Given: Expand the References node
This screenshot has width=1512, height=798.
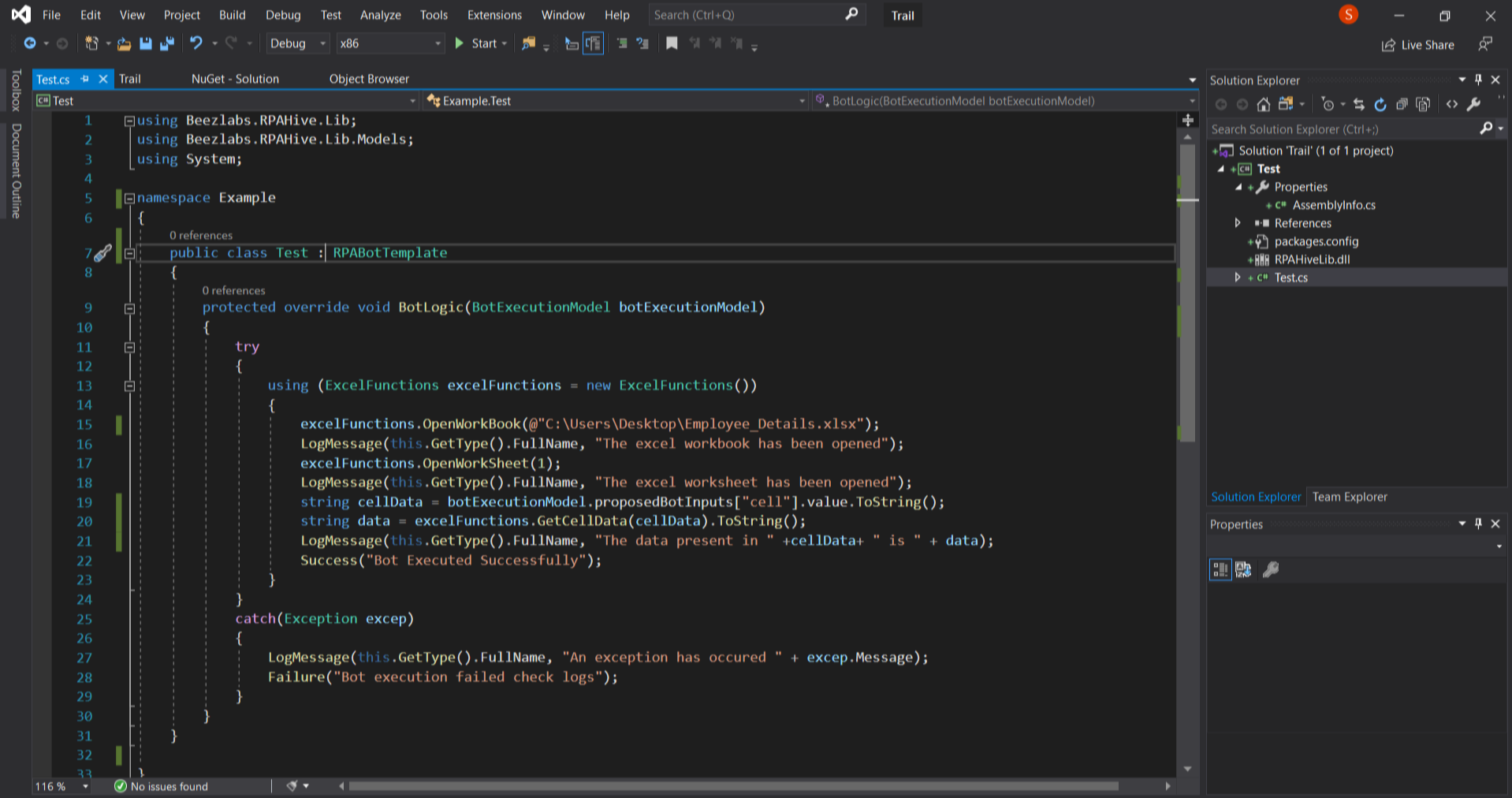Looking at the screenshot, I should (x=1238, y=223).
